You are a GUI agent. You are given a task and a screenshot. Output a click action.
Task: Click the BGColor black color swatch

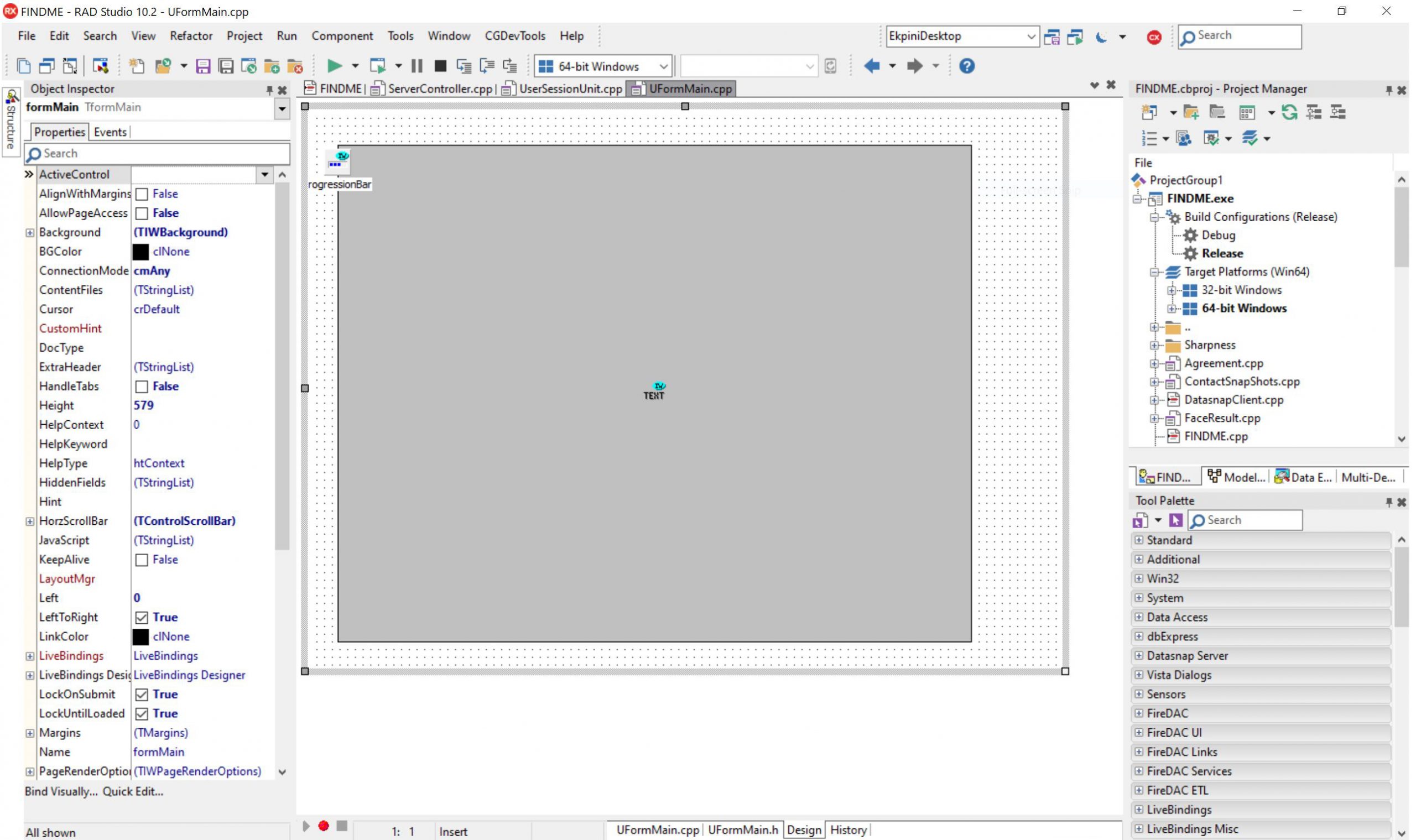click(x=140, y=252)
